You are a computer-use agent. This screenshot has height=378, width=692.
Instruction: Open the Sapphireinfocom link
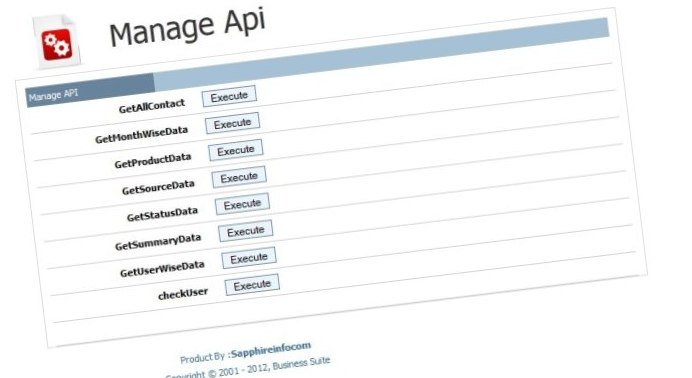(271, 350)
